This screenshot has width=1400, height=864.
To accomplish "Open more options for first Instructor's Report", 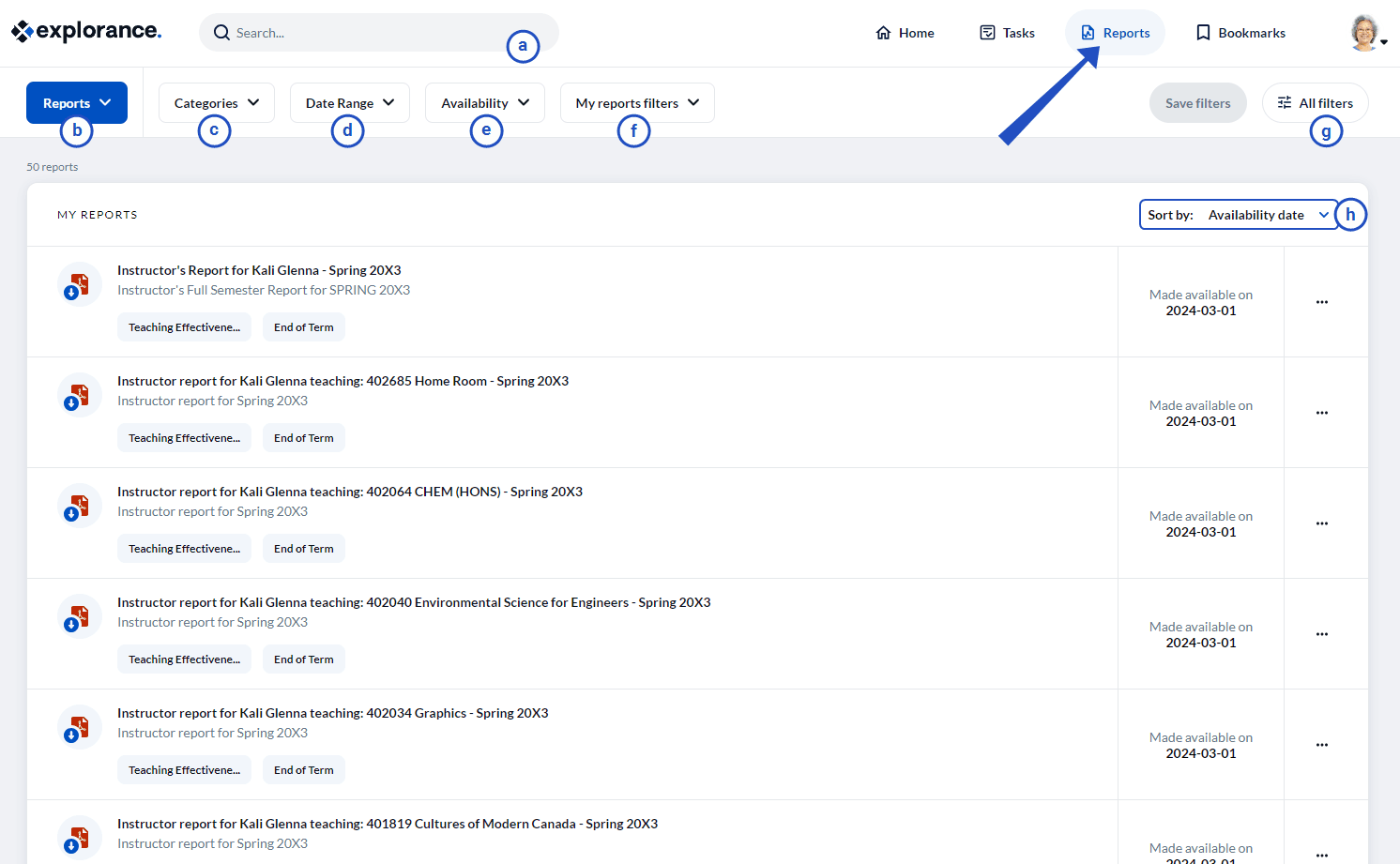I will 1321,302.
